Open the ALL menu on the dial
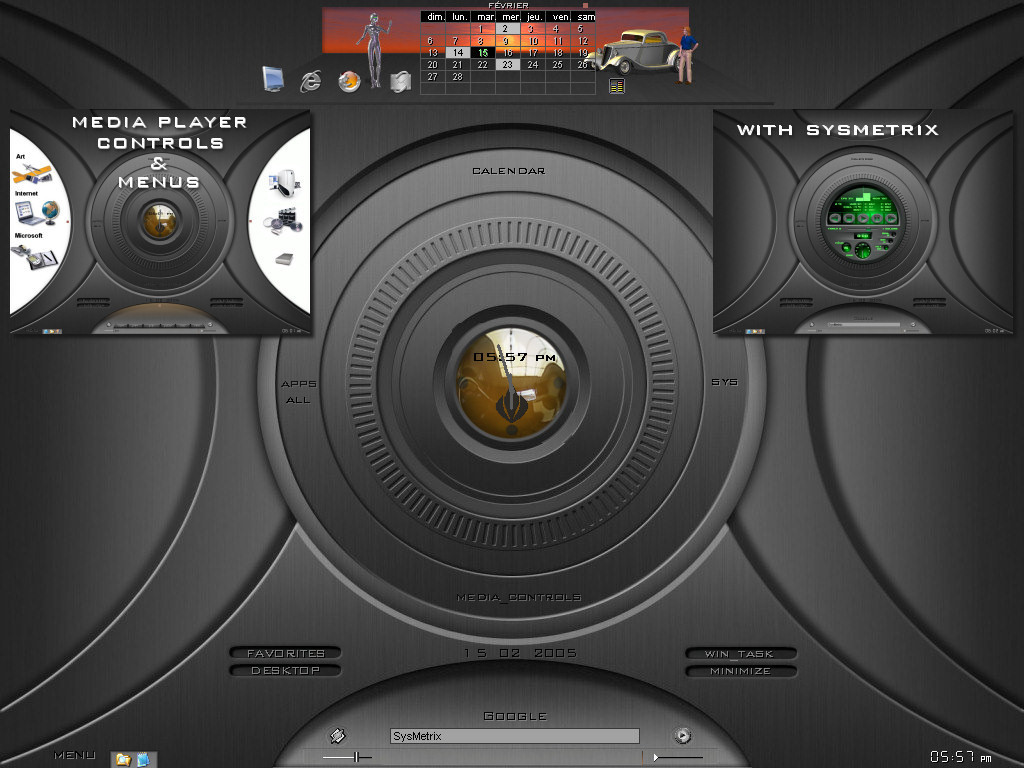This screenshot has height=768, width=1024. point(298,400)
